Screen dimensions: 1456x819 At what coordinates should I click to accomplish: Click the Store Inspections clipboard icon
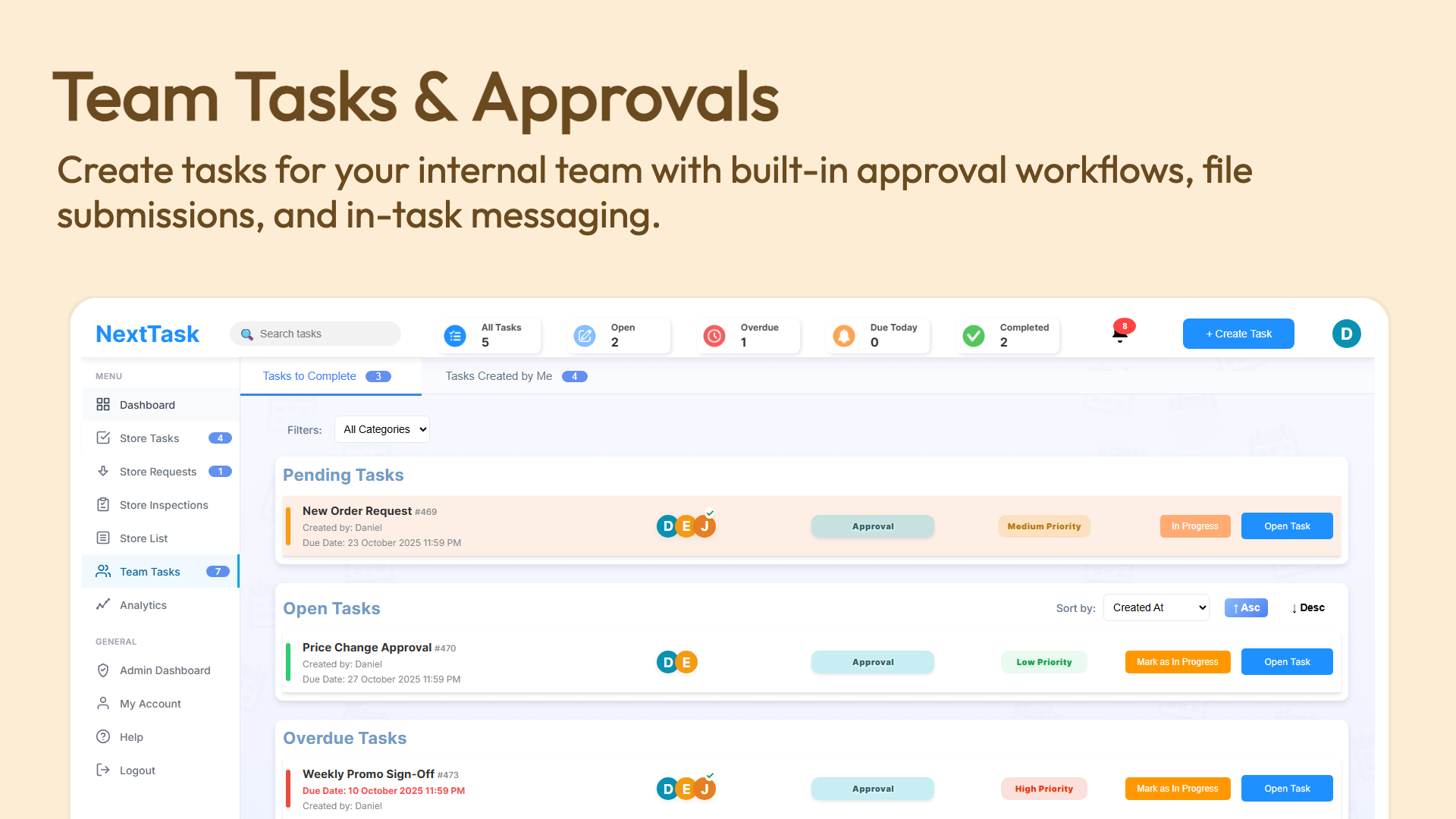click(x=103, y=504)
